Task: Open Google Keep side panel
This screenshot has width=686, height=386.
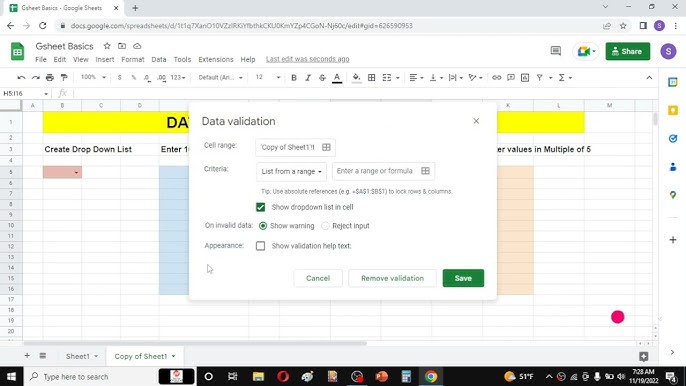Action: [x=673, y=110]
